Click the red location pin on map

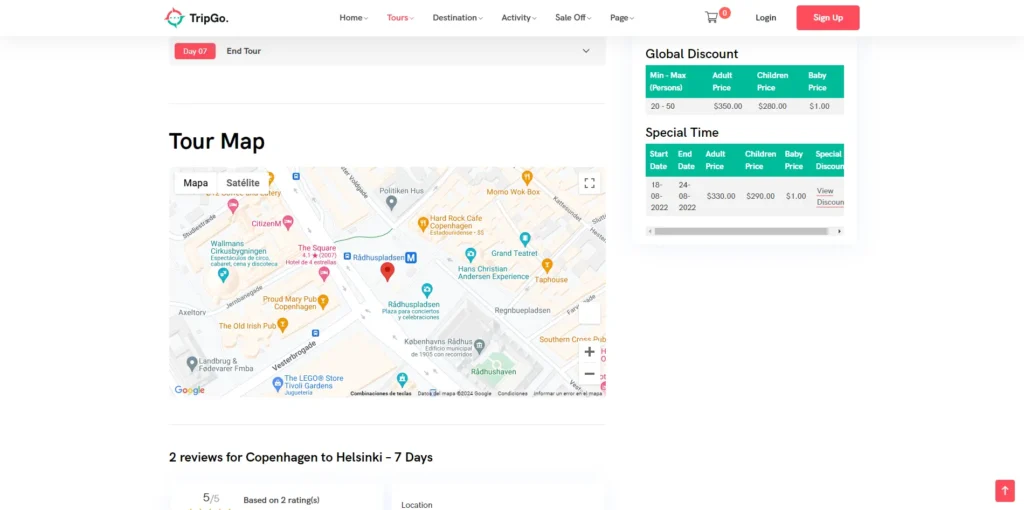[387, 272]
